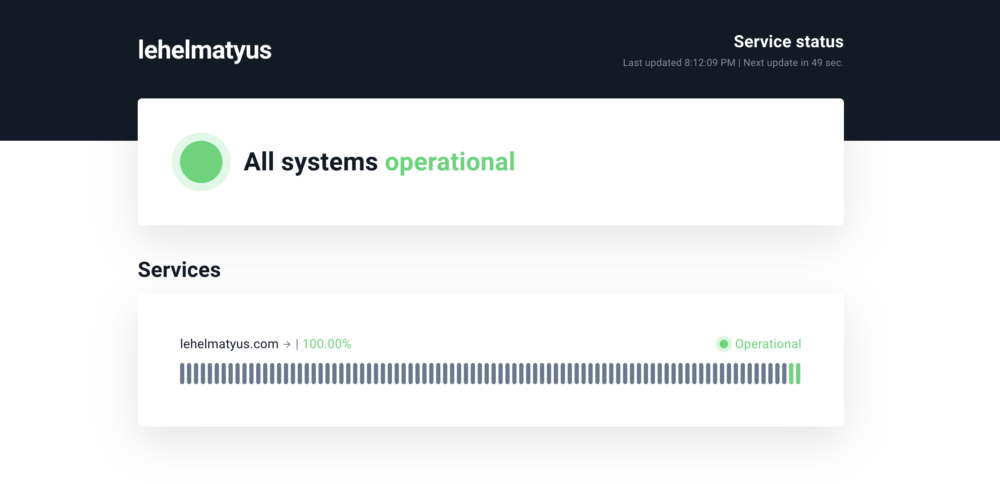The image size is (1000, 484).
Task: Click the second-to-last green uptime bar
Action: [x=791, y=374]
